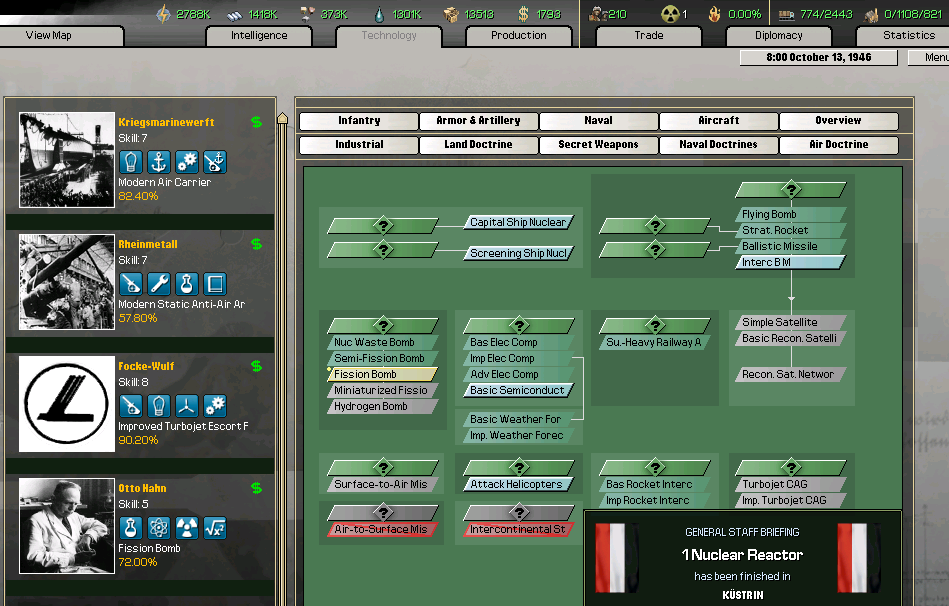Click the atom specialty icon under Otto Hahn
The height and width of the screenshot is (606, 949).
(158, 528)
